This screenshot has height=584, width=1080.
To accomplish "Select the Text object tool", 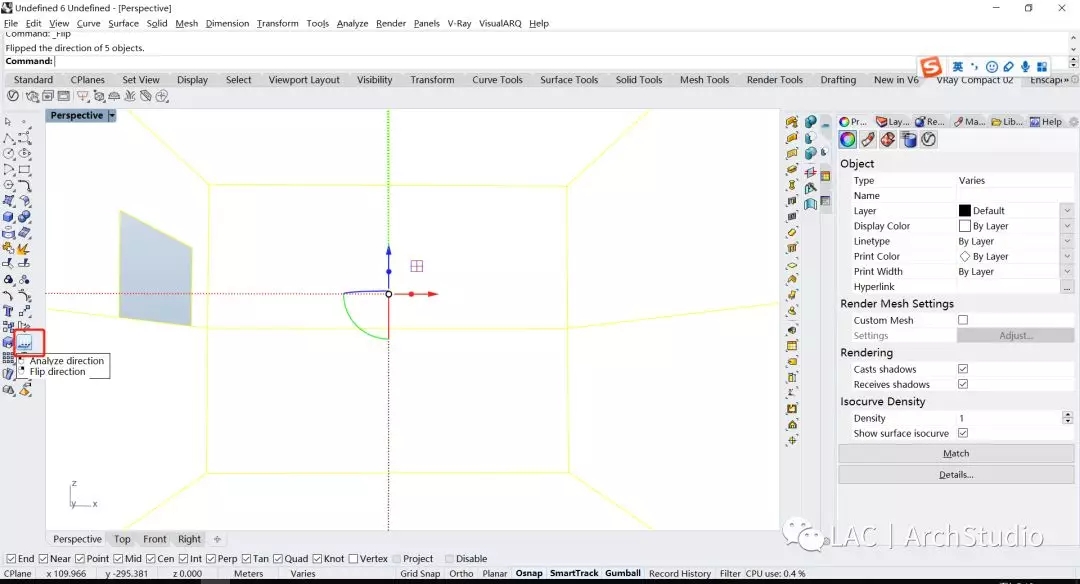I will (x=9, y=311).
